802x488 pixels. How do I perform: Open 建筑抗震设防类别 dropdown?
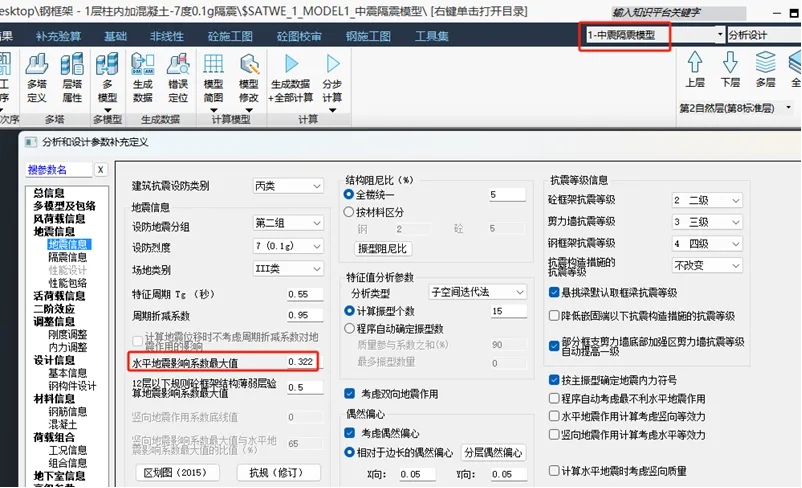point(288,186)
